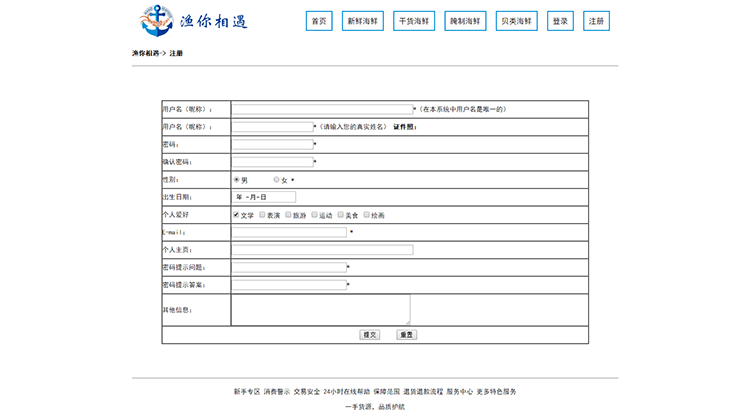Navigate to the 贝类海鲜 section

pos(516,21)
